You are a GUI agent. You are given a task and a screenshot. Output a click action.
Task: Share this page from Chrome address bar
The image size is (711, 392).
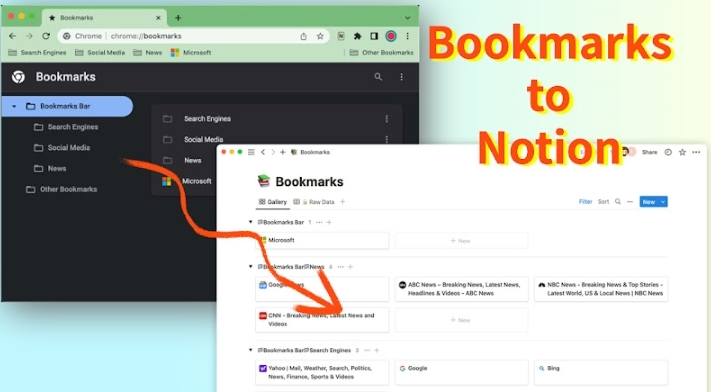[x=303, y=36]
